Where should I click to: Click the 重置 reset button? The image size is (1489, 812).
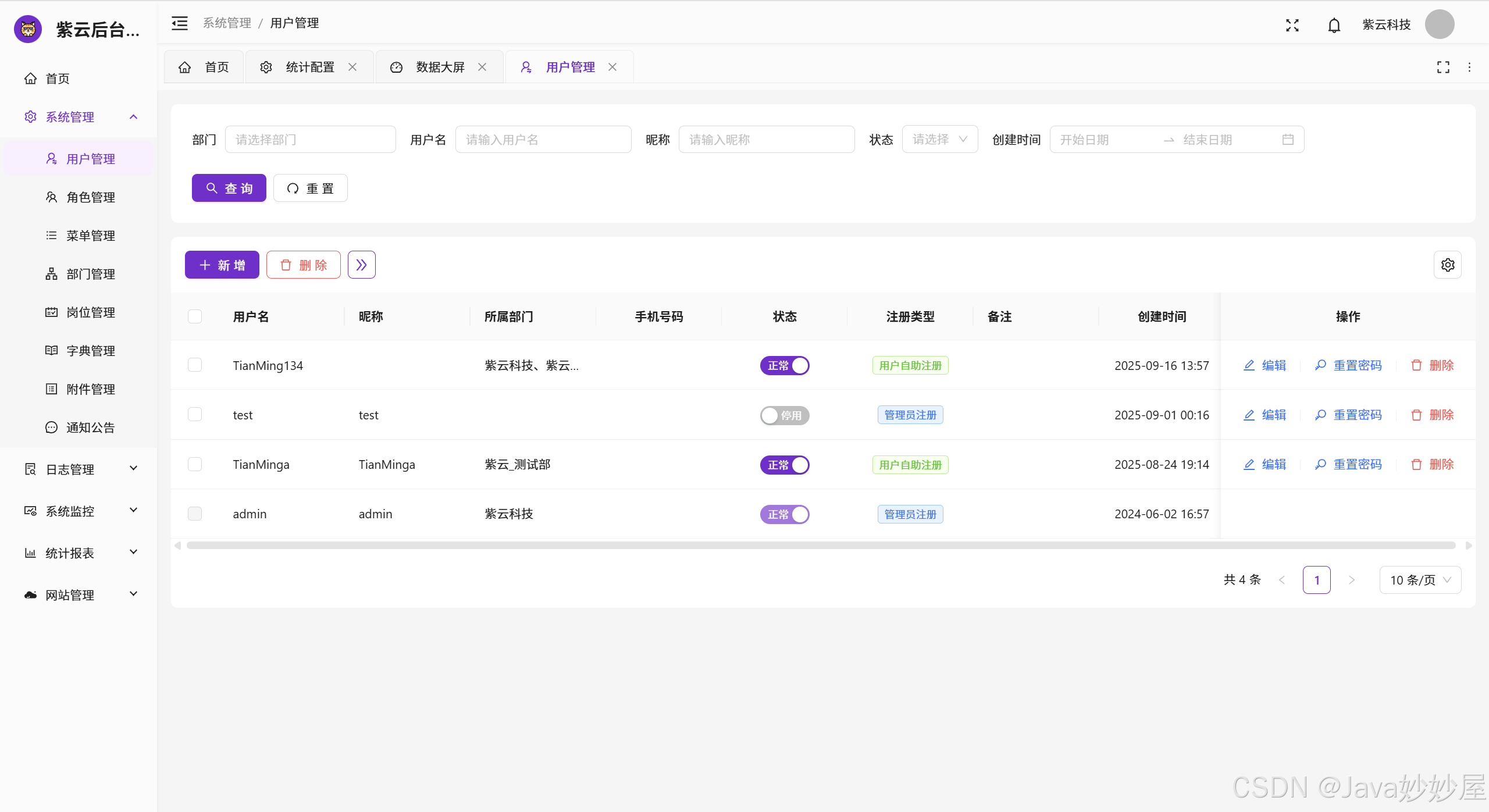311,188
